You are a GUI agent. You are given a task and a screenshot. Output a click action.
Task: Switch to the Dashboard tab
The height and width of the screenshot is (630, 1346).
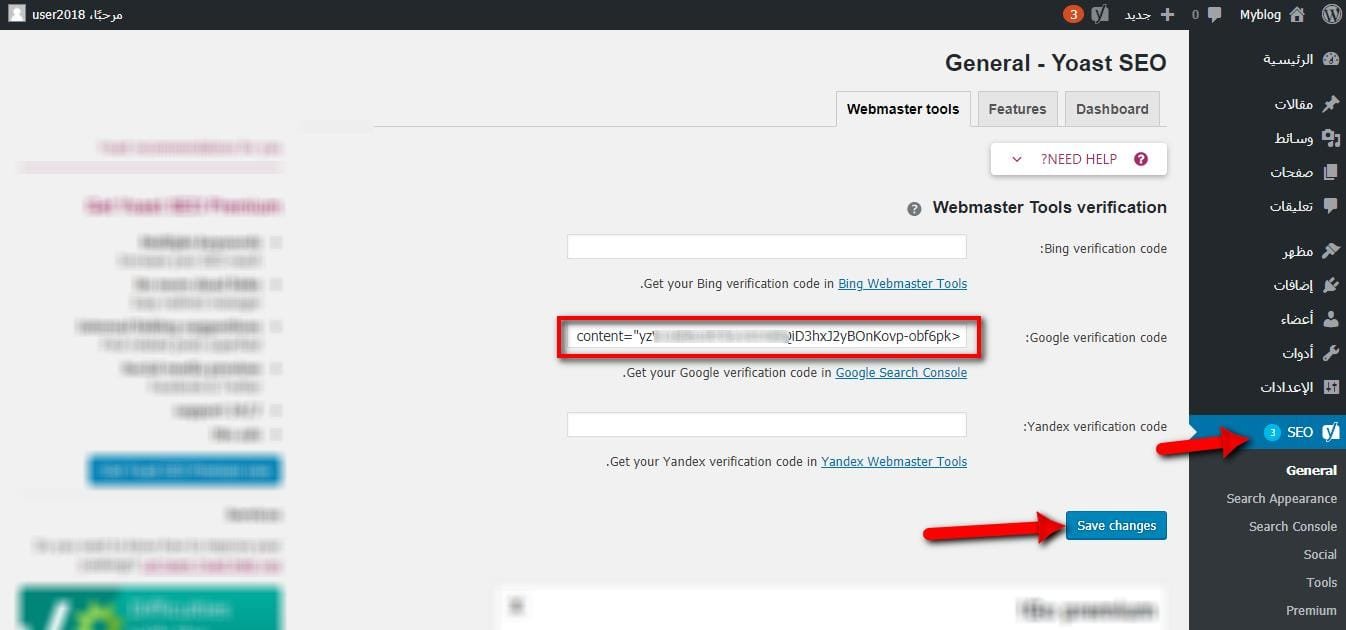click(1111, 109)
